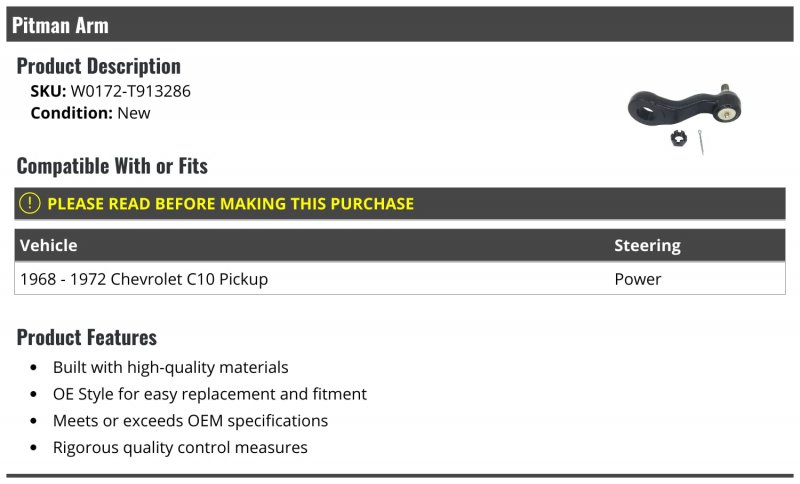The image size is (800, 484).
Task: Click the Meets or exceeds OEM specifications line
Action: tap(190, 421)
